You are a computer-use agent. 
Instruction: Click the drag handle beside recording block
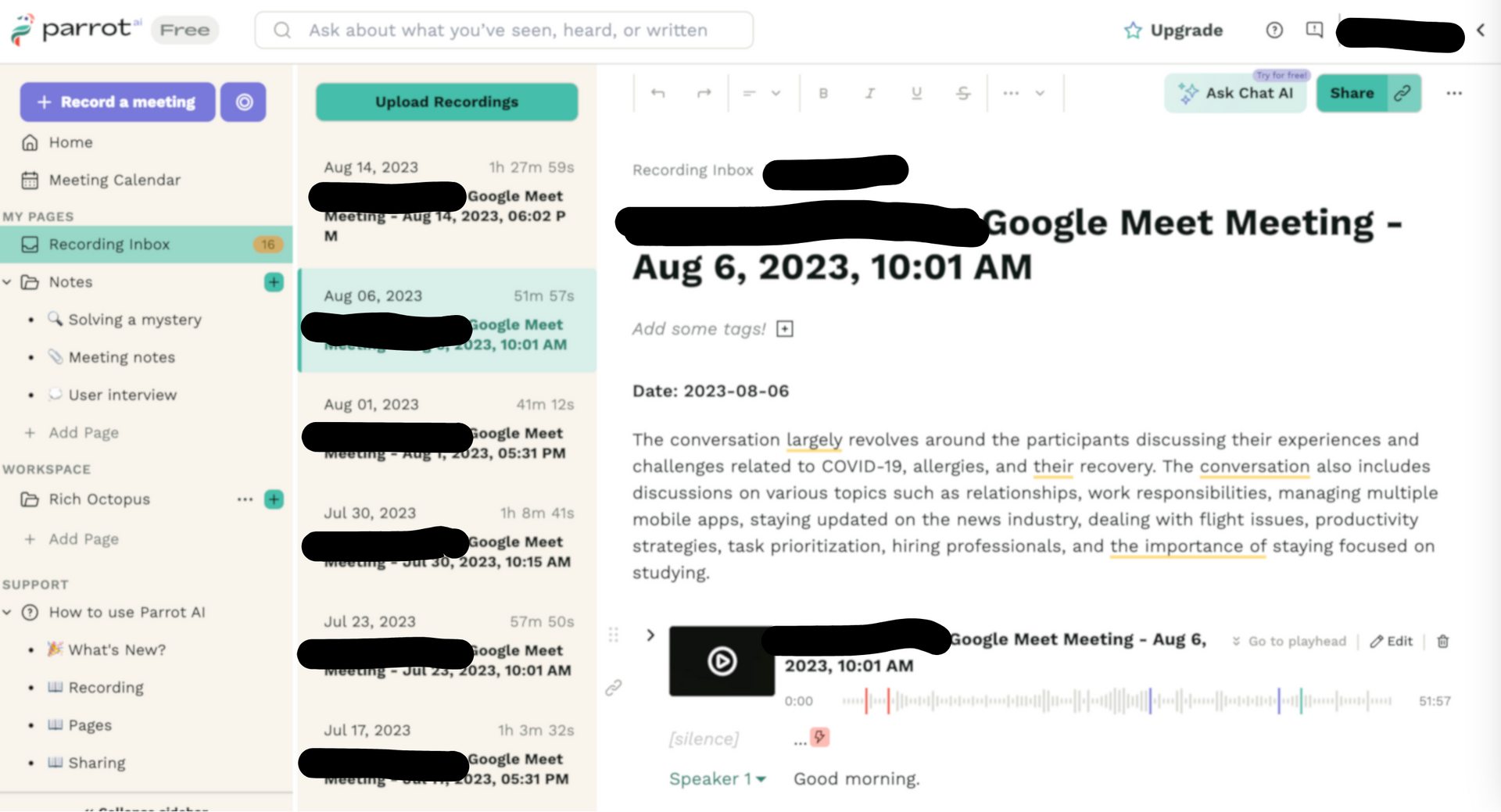point(613,635)
